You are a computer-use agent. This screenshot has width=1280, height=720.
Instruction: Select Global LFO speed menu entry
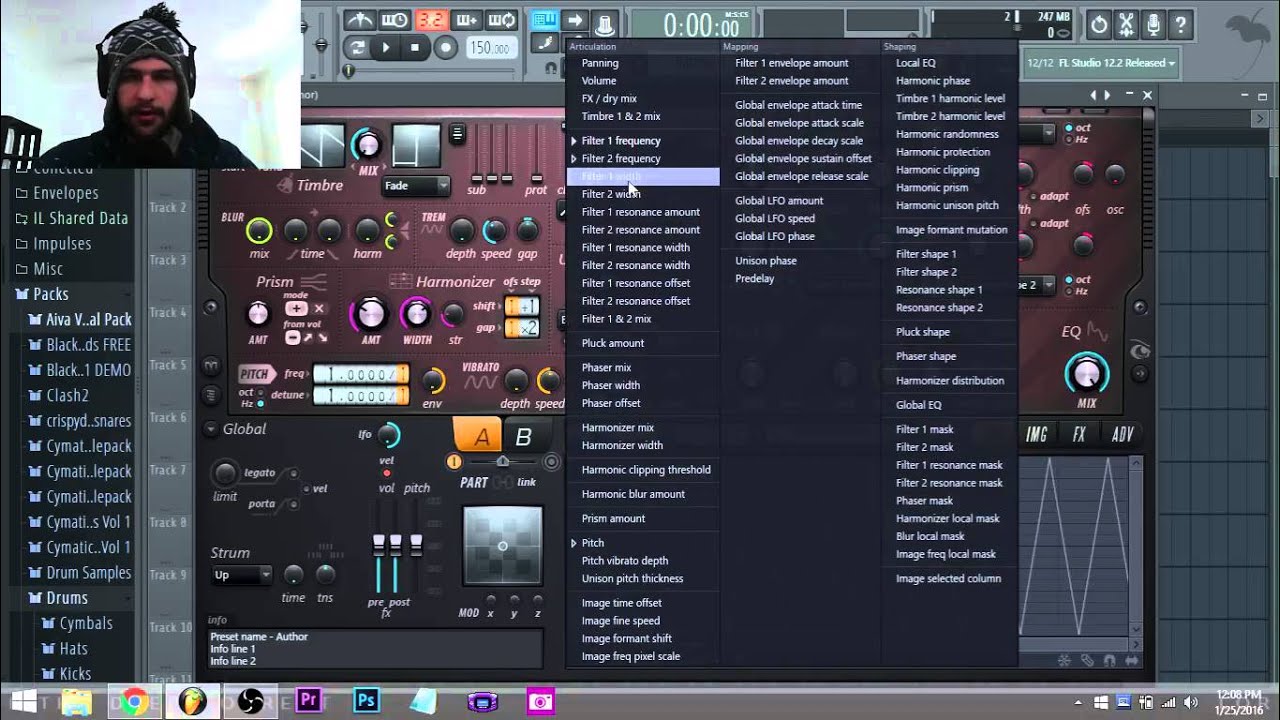[774, 218]
